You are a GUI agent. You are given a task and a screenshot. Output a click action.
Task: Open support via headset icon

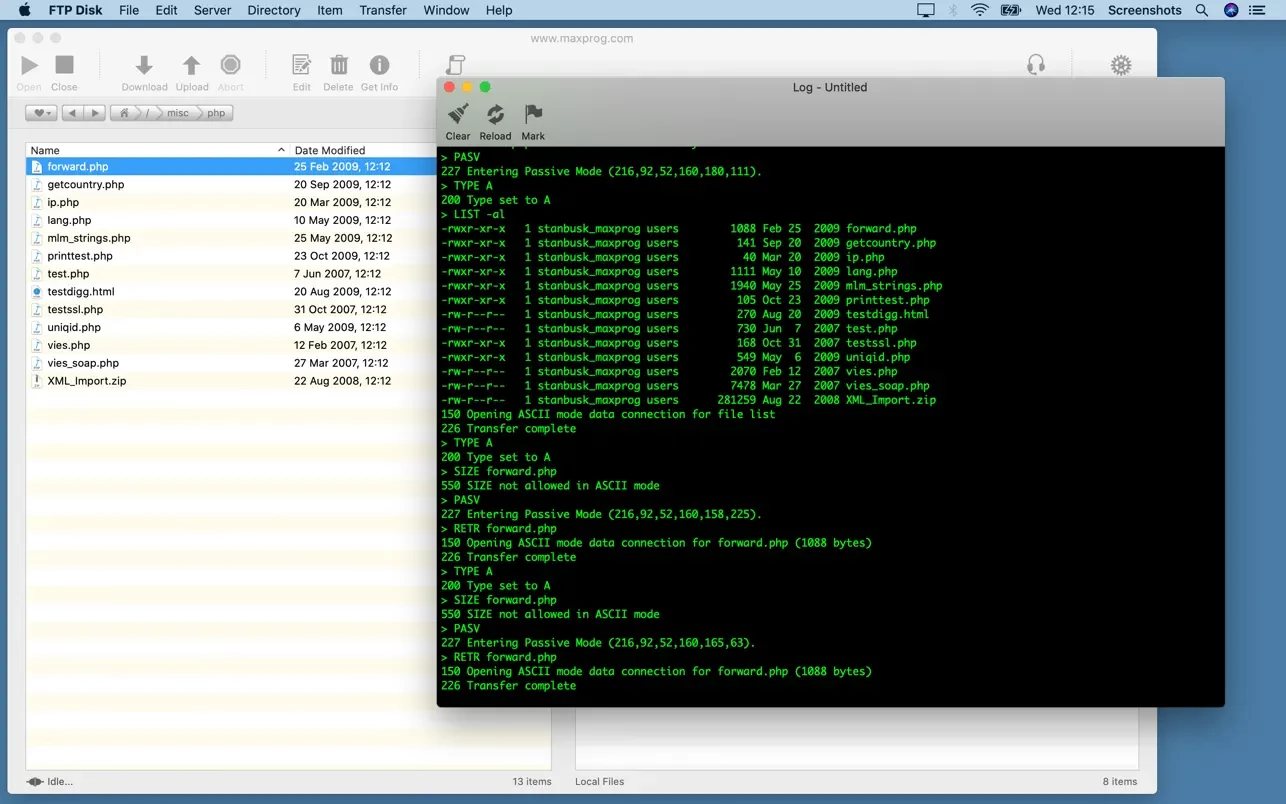click(x=1036, y=65)
